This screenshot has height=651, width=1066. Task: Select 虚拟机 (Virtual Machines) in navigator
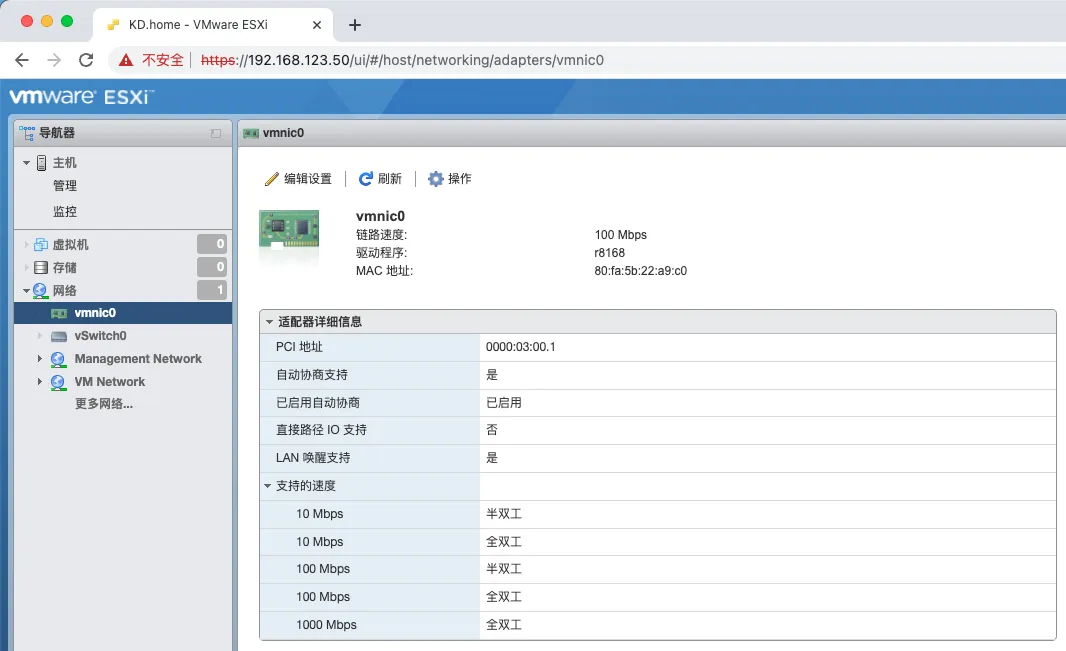[x=71, y=245]
